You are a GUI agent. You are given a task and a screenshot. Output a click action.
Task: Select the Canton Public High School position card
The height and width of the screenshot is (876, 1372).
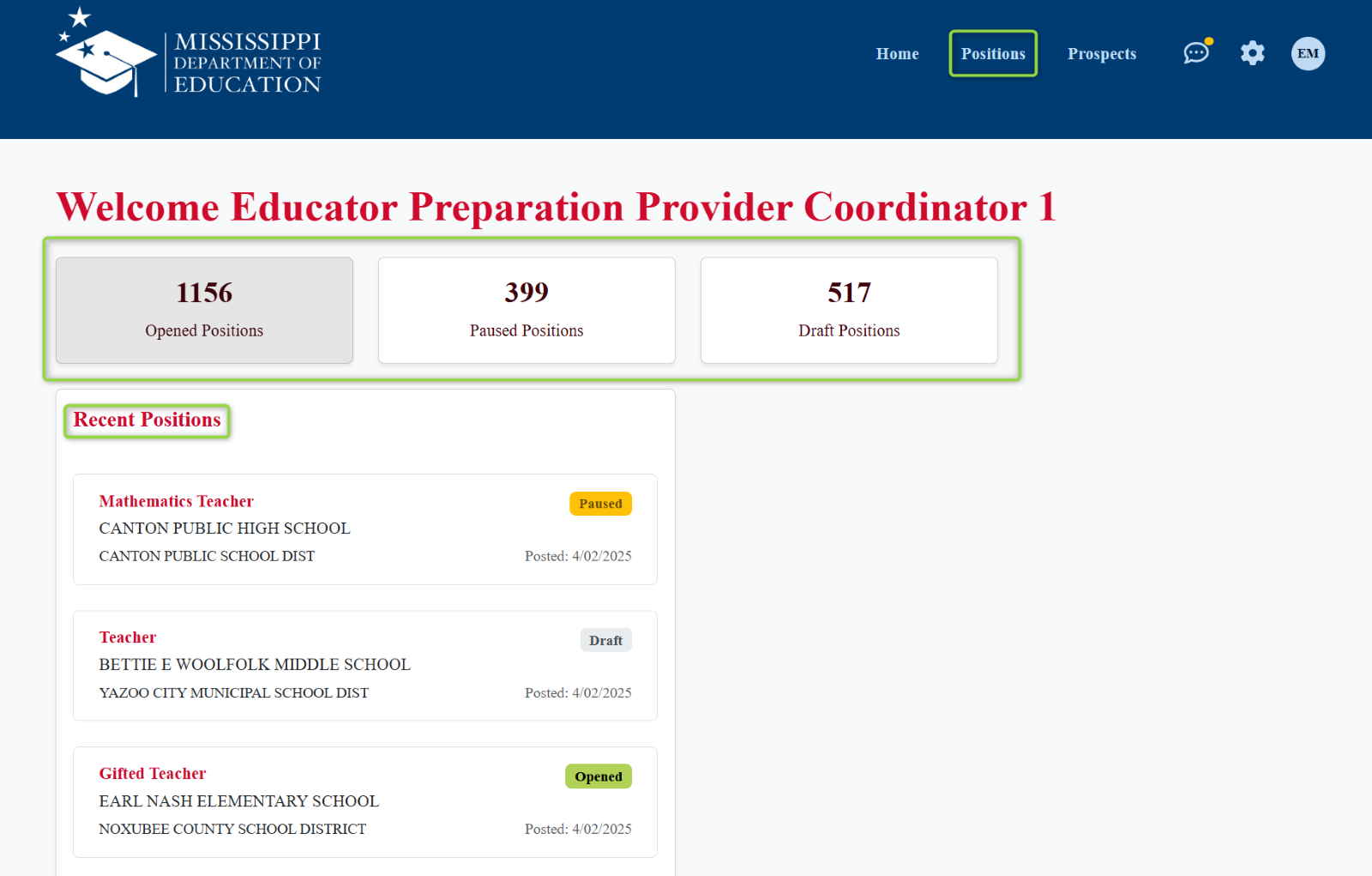(364, 529)
